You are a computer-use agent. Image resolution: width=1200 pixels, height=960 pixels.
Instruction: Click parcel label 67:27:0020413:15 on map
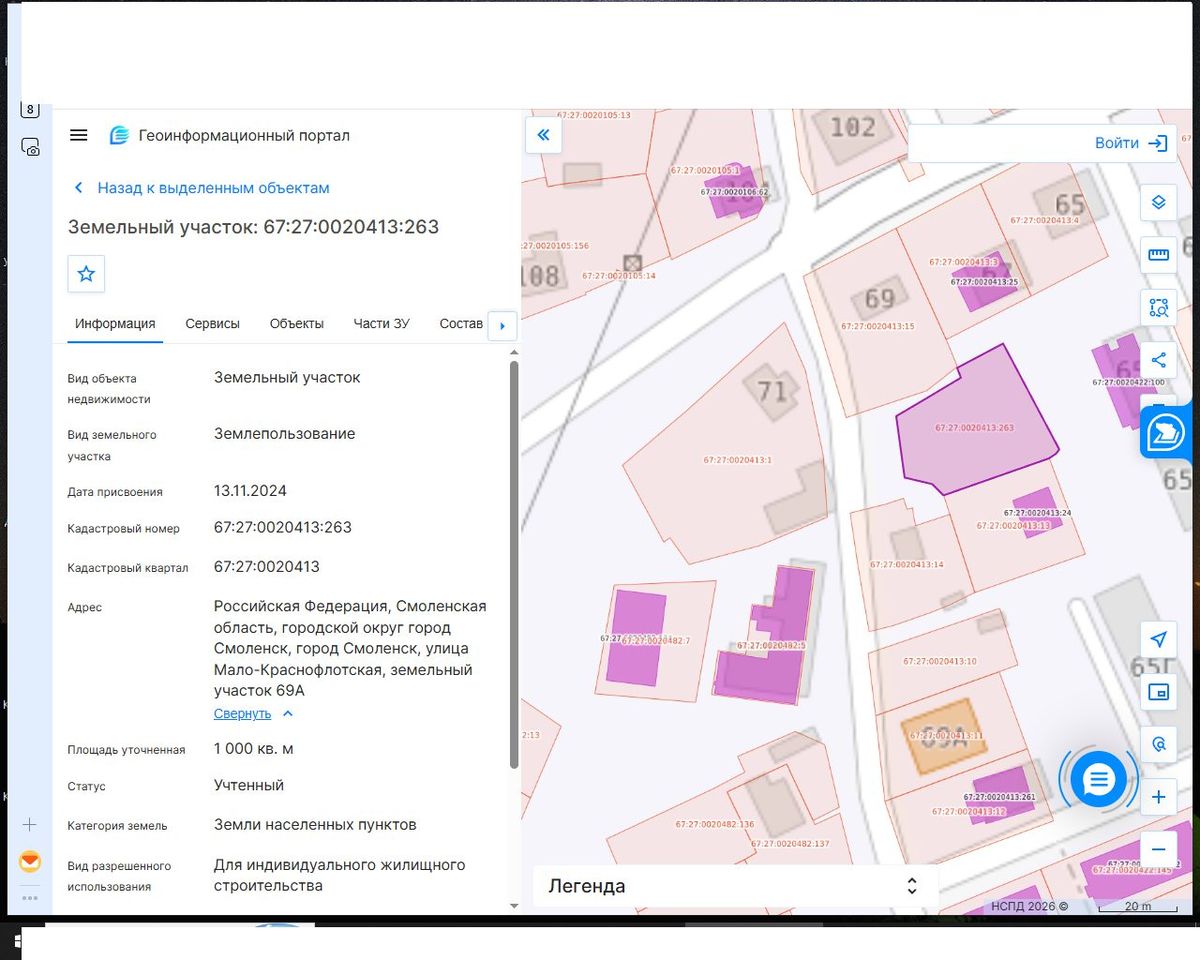point(877,326)
